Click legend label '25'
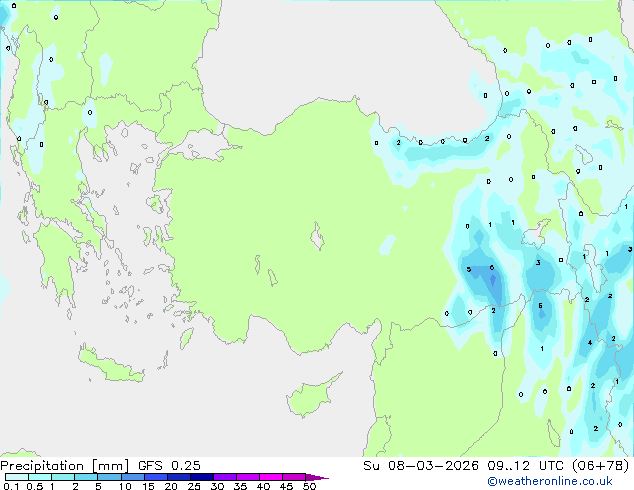This screenshot has width=634, height=490. (194, 486)
